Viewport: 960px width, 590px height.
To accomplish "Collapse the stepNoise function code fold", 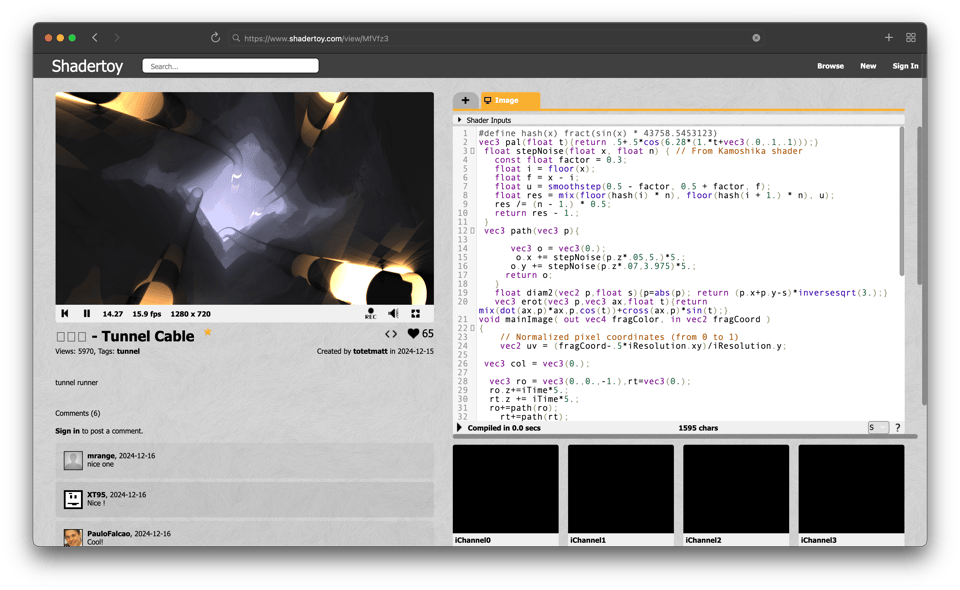I will tap(473, 151).
